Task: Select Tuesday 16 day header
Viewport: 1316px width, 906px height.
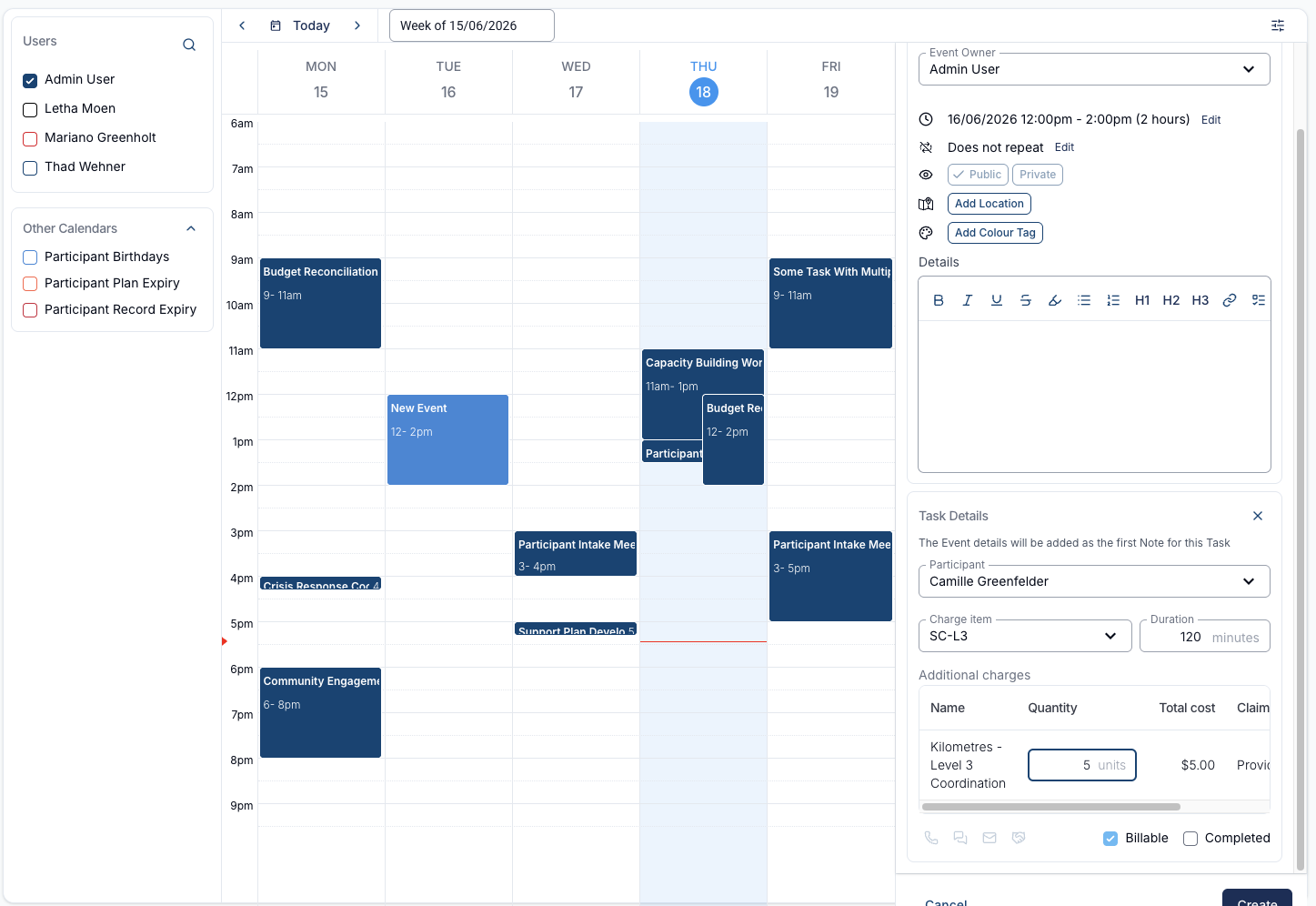Action: (x=448, y=82)
